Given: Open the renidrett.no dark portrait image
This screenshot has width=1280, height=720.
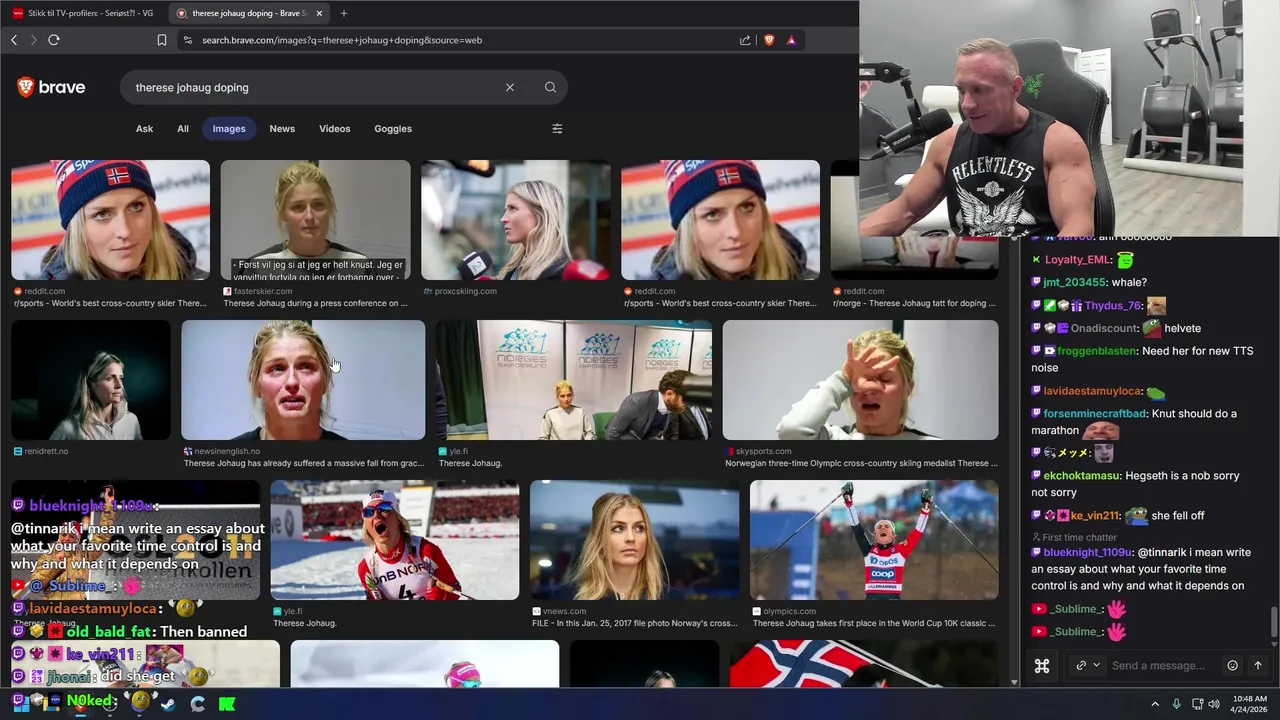Looking at the screenshot, I should coord(90,380).
